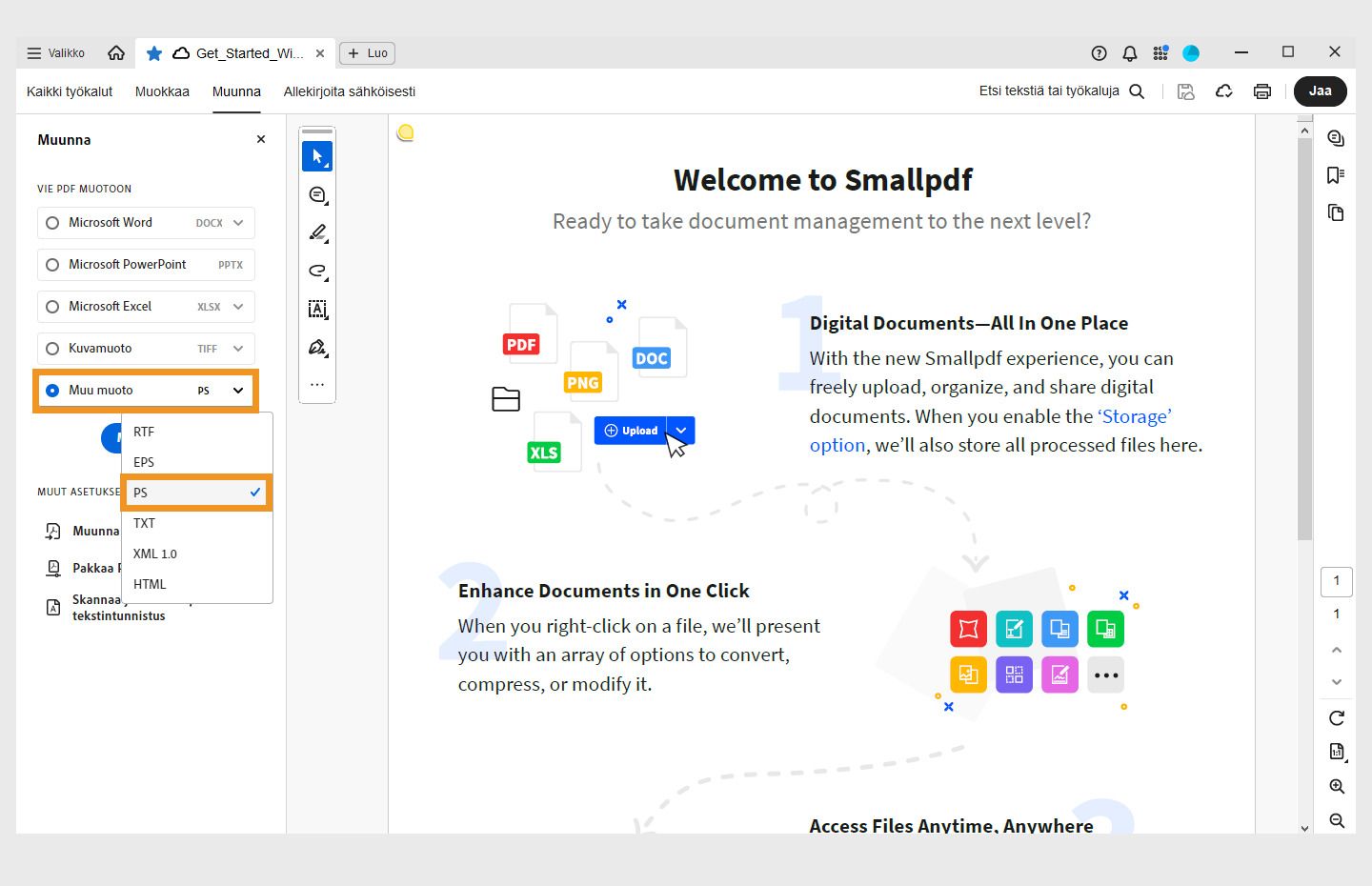Click the rotate view icon
Screen dimensions: 1372x886
(1337, 717)
